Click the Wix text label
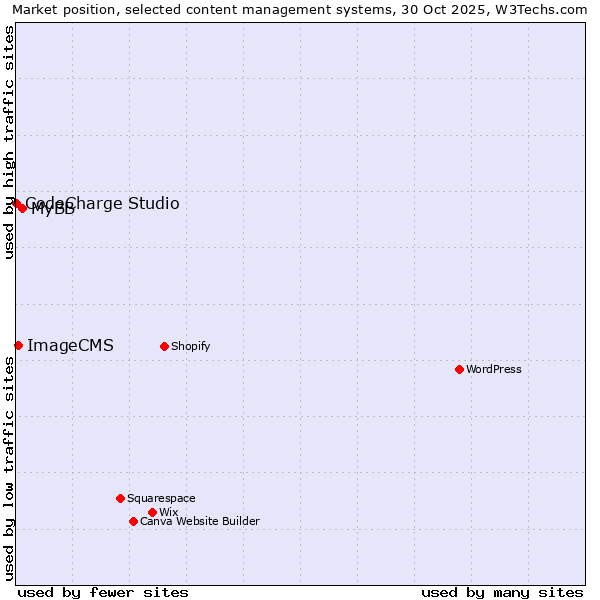Image resolution: width=600 pixels, height=600 pixels. (x=168, y=512)
